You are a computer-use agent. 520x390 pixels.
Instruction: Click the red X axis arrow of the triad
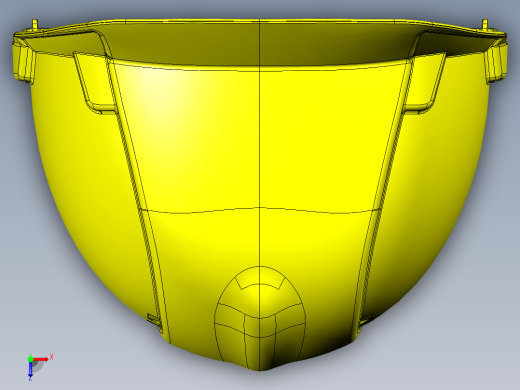41,359
